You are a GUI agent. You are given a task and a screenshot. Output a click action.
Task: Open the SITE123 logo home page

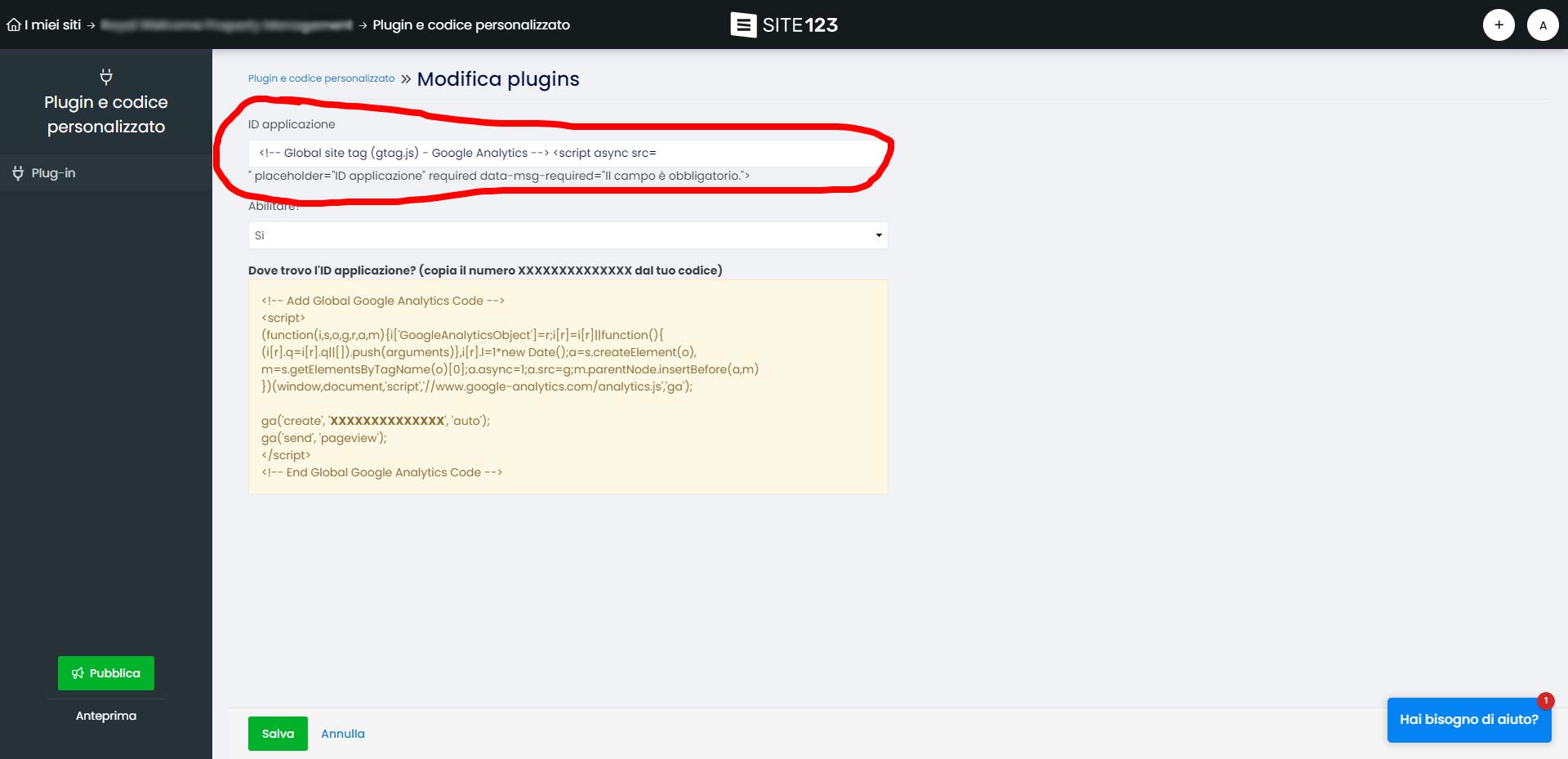pos(784,25)
